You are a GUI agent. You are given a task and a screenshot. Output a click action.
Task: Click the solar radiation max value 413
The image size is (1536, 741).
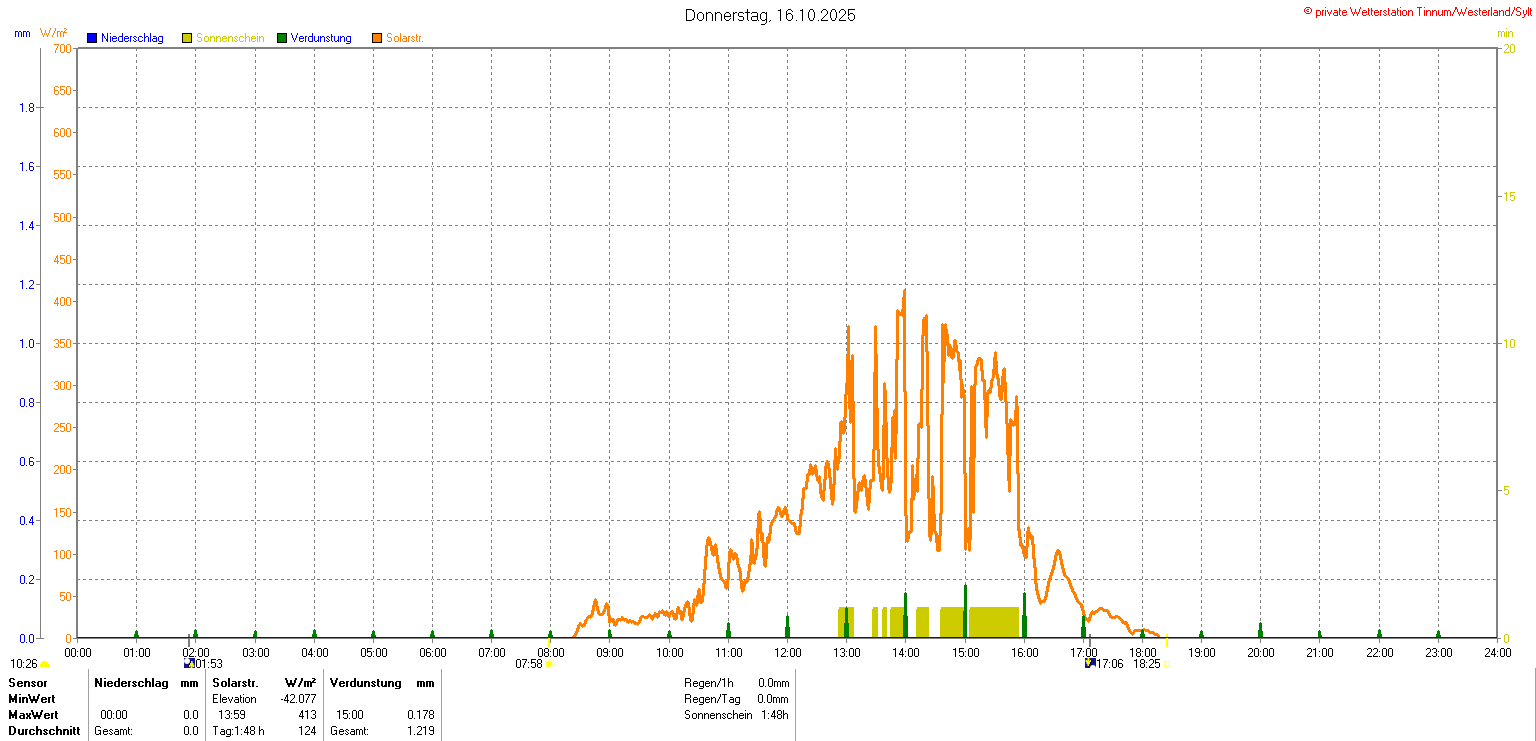307,715
